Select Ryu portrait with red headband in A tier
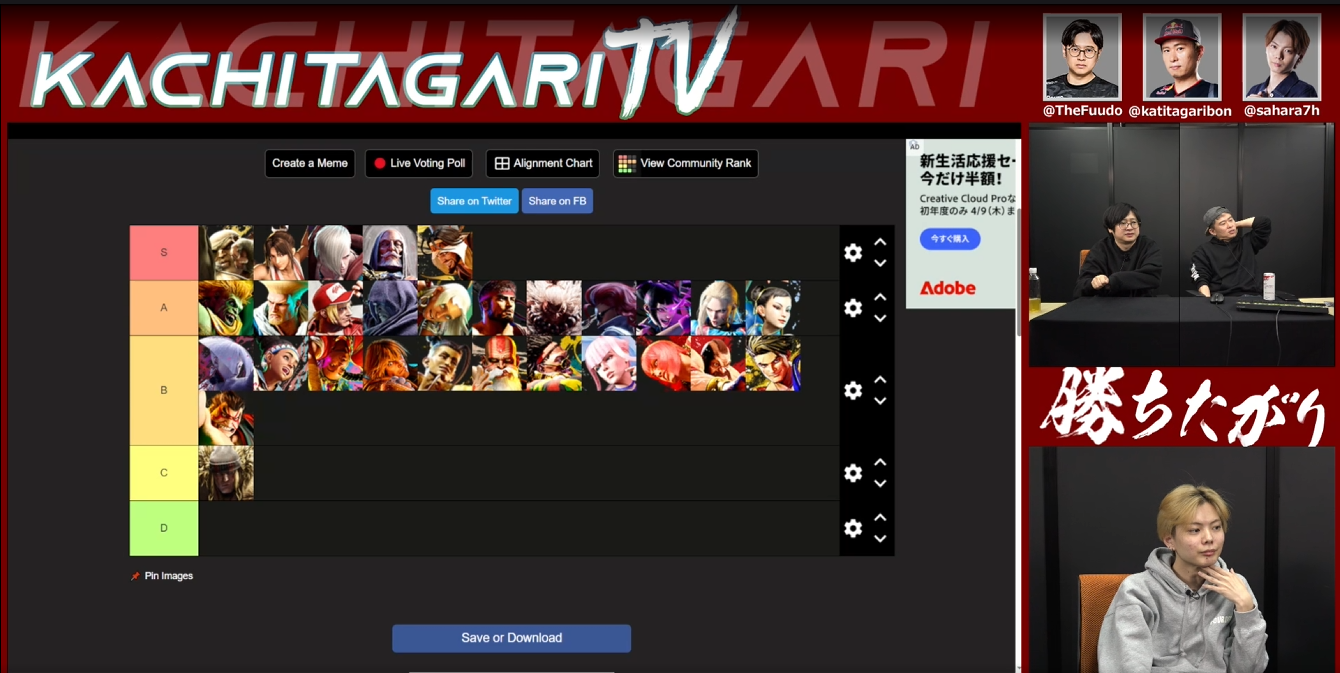The width and height of the screenshot is (1340, 673). tap(499, 308)
